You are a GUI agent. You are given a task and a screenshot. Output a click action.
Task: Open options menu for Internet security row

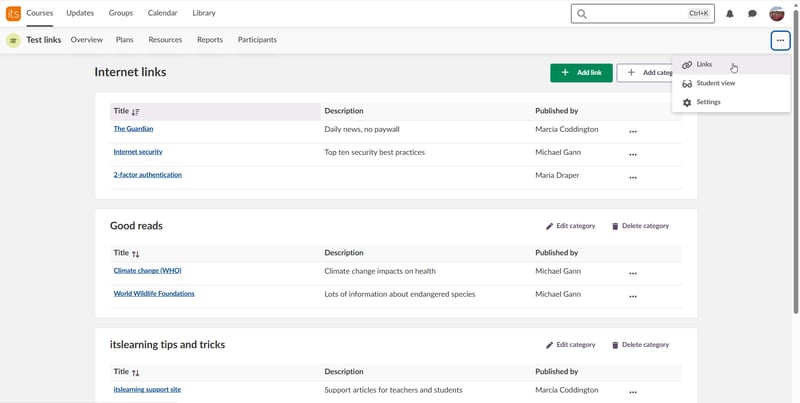(633, 154)
